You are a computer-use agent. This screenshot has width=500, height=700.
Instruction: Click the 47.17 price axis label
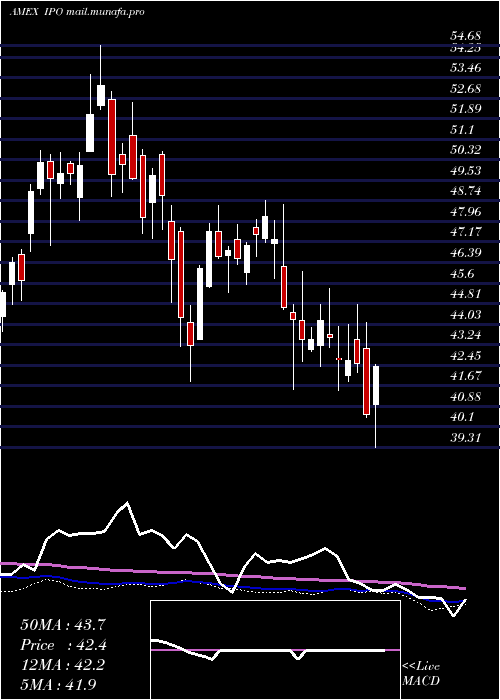tap(466, 232)
